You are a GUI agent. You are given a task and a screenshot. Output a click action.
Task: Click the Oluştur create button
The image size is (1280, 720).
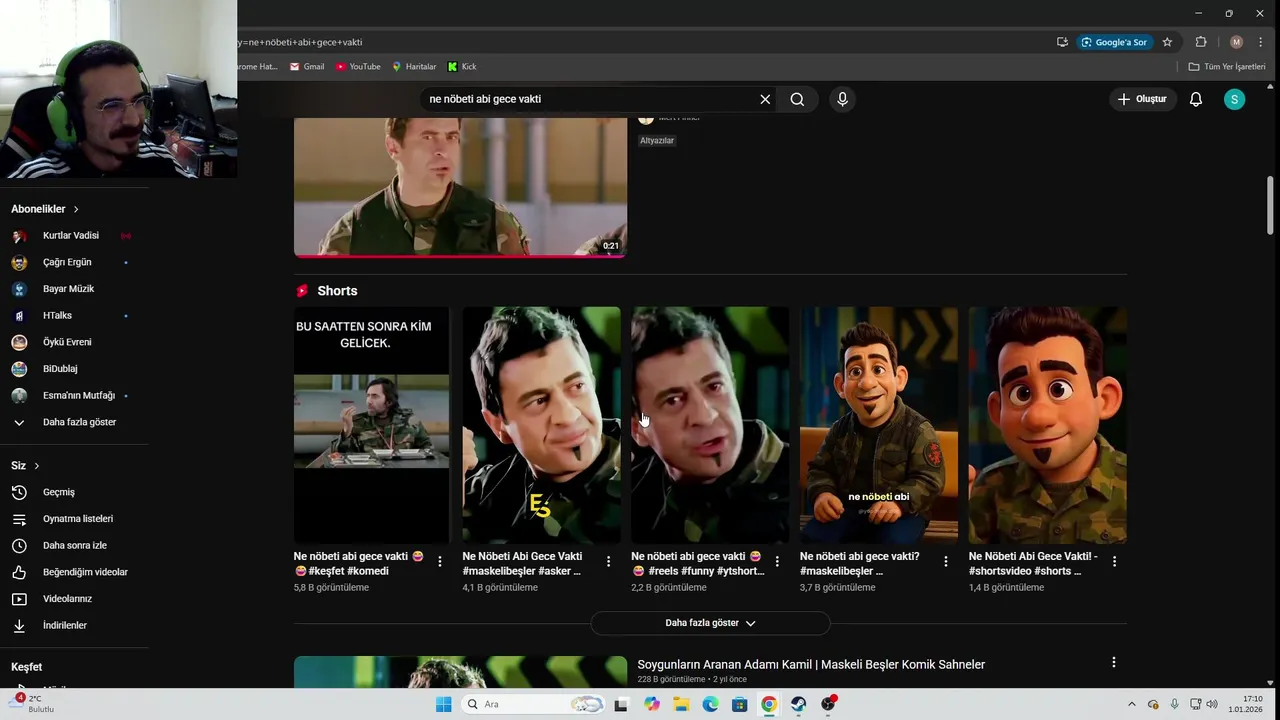[1142, 99]
